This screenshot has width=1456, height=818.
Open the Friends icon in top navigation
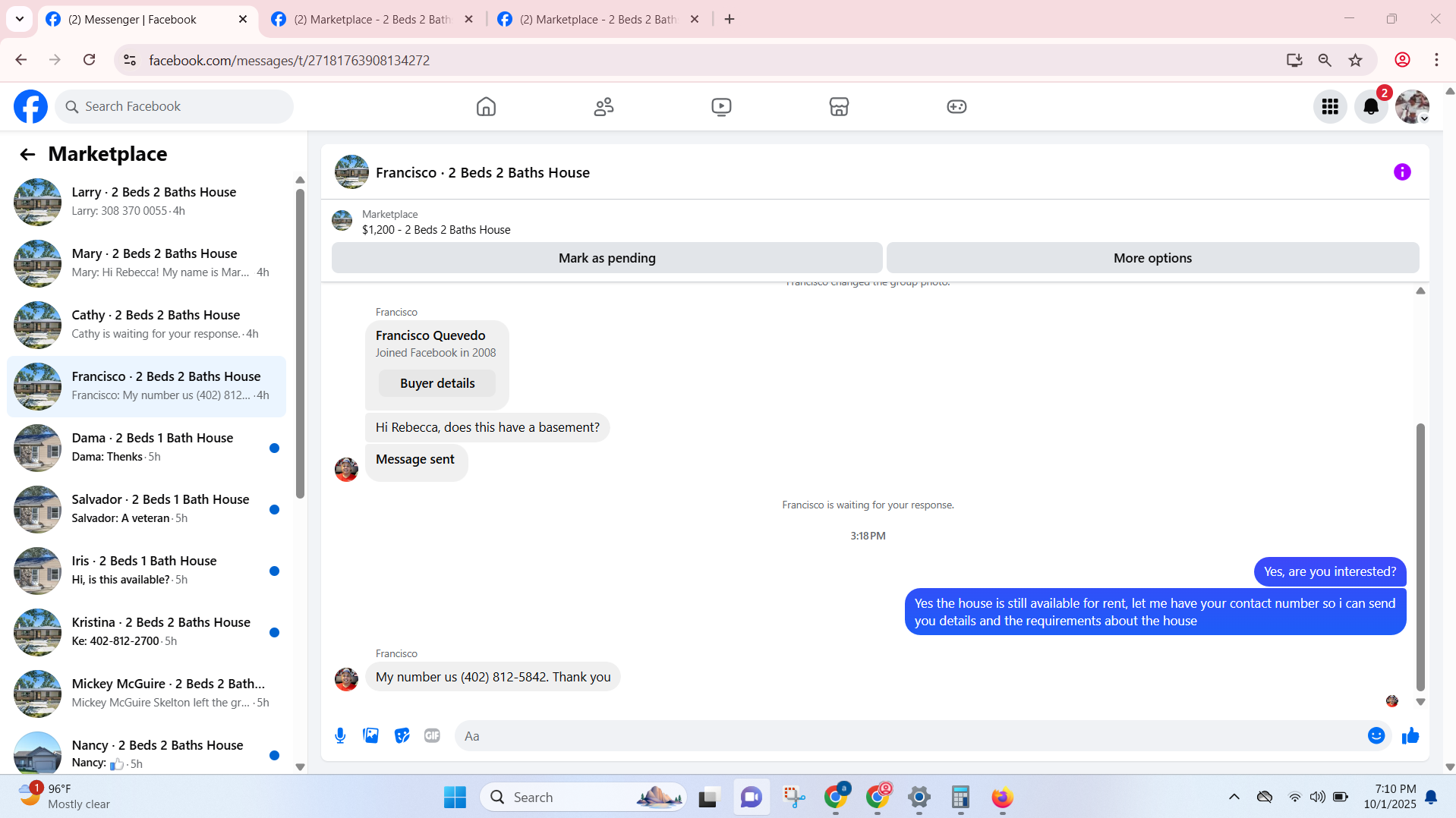(604, 107)
